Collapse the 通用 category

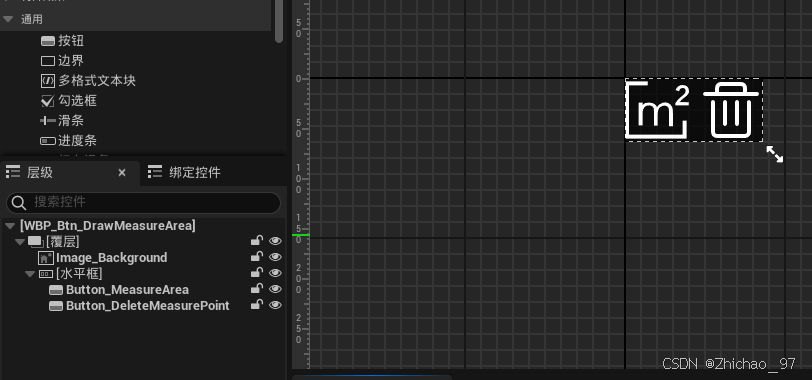pyautogui.click(x=8, y=19)
